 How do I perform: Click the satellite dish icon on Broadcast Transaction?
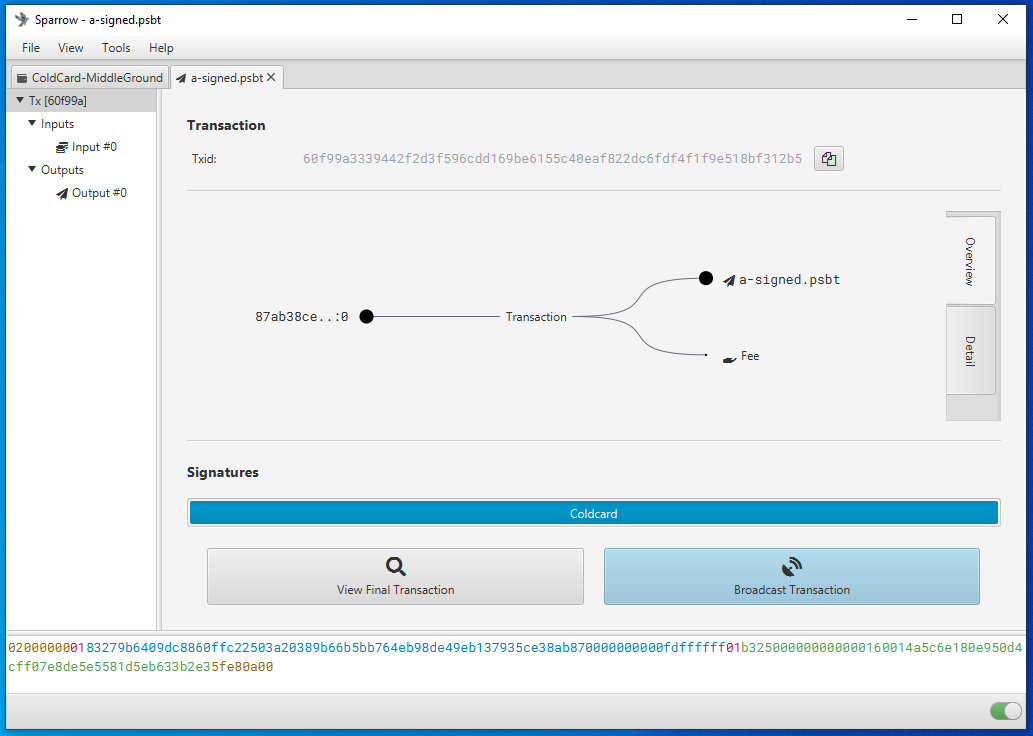(792, 567)
